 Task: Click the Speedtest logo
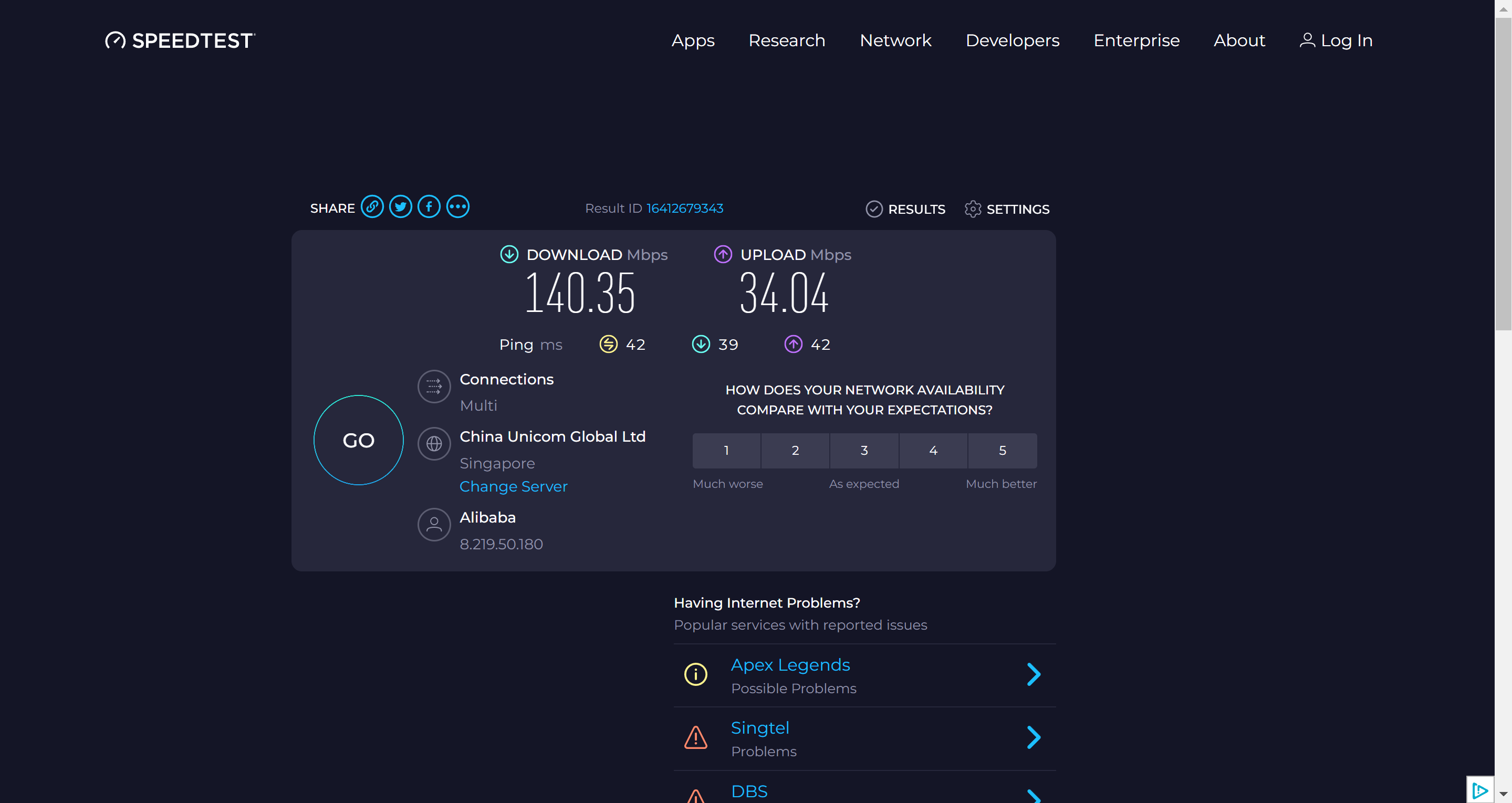point(180,40)
